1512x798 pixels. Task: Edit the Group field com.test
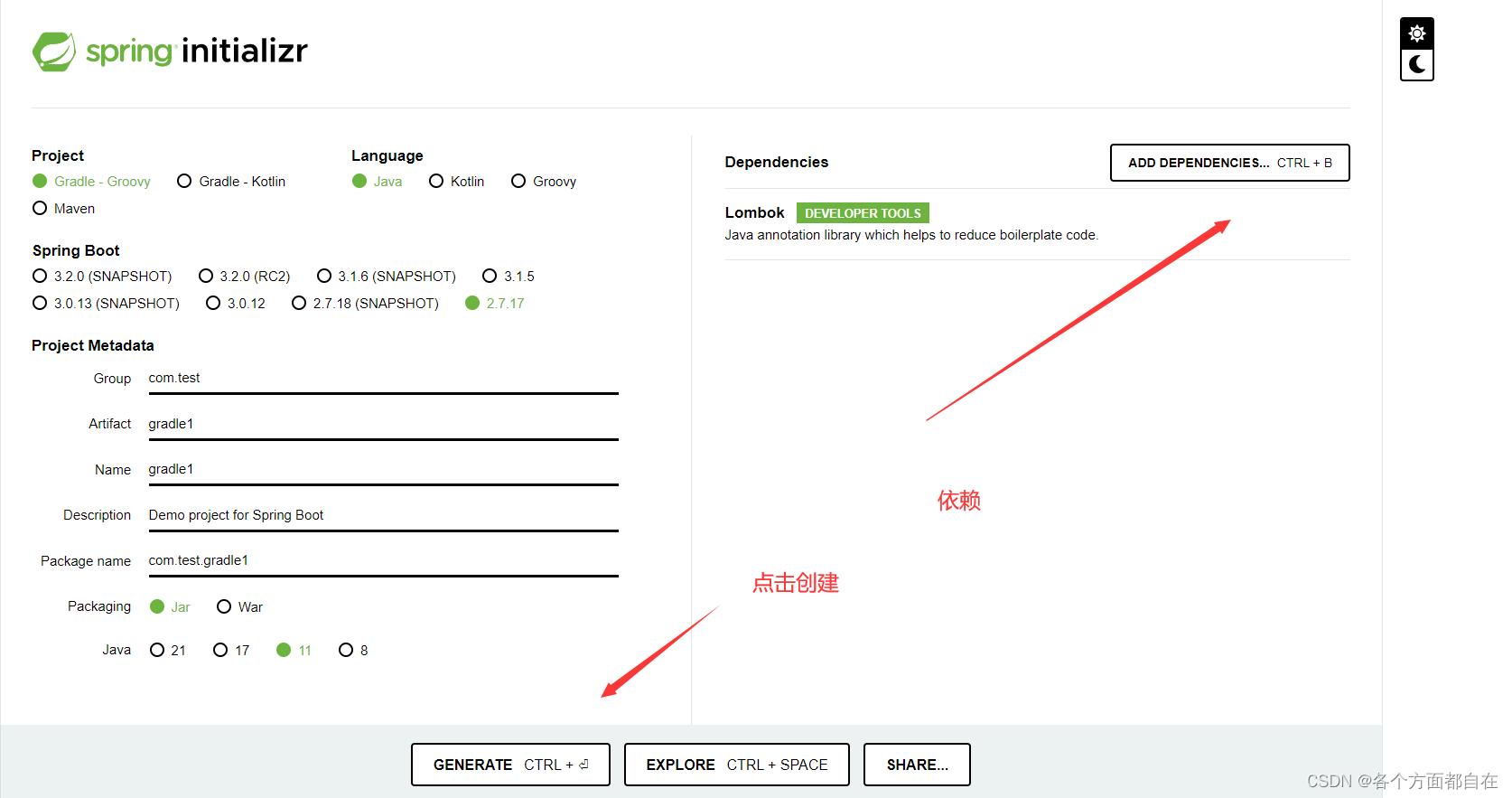[383, 379]
